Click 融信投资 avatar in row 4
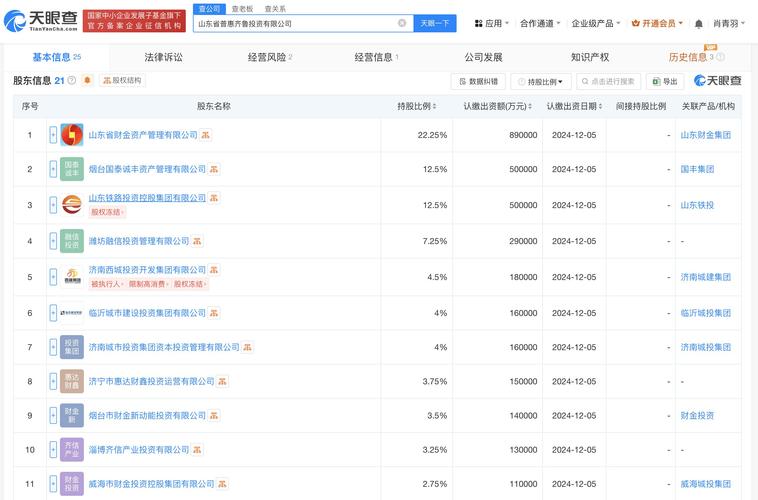This screenshot has height=500, width=758. pos(72,241)
